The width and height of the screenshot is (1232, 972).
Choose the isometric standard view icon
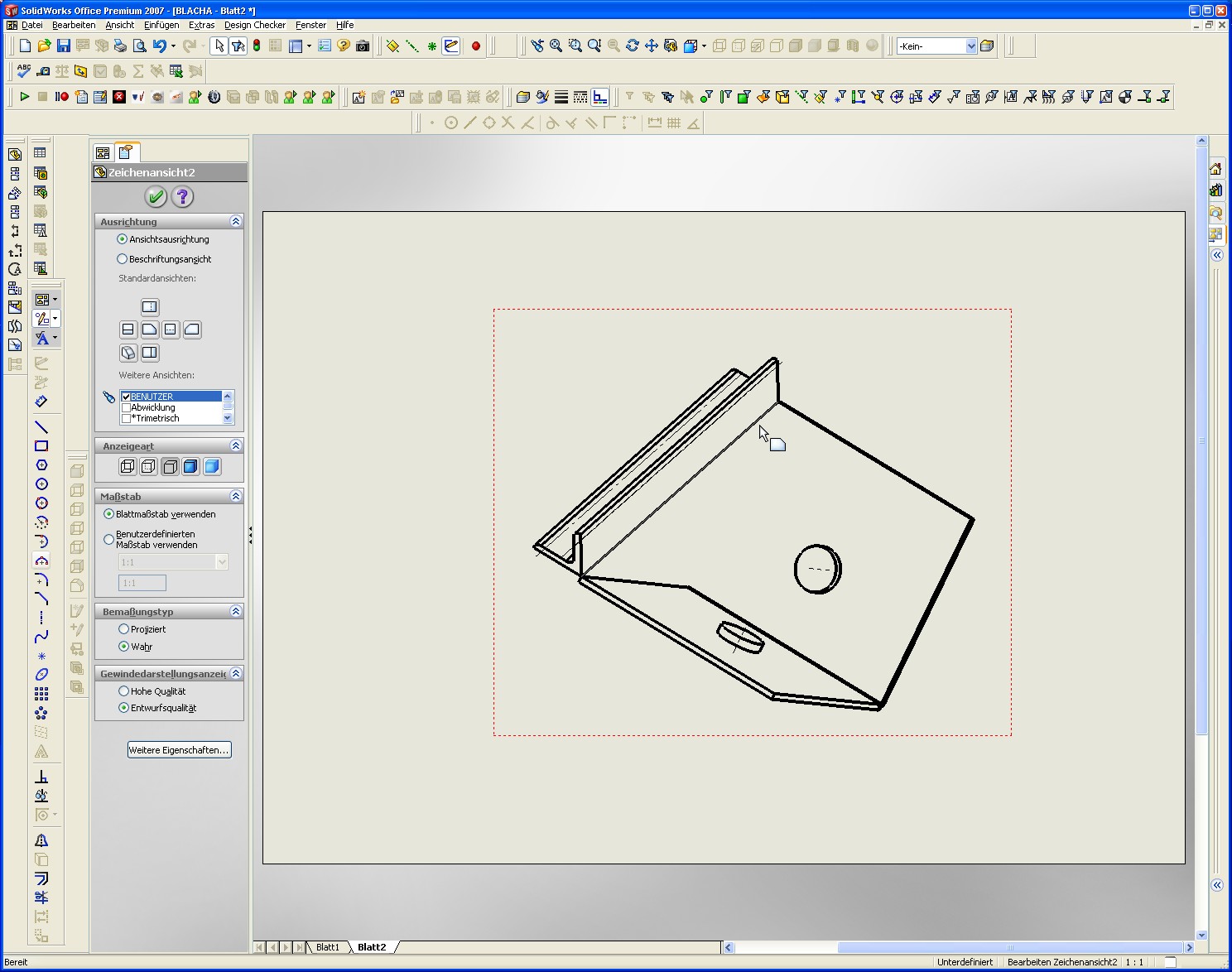(x=128, y=353)
